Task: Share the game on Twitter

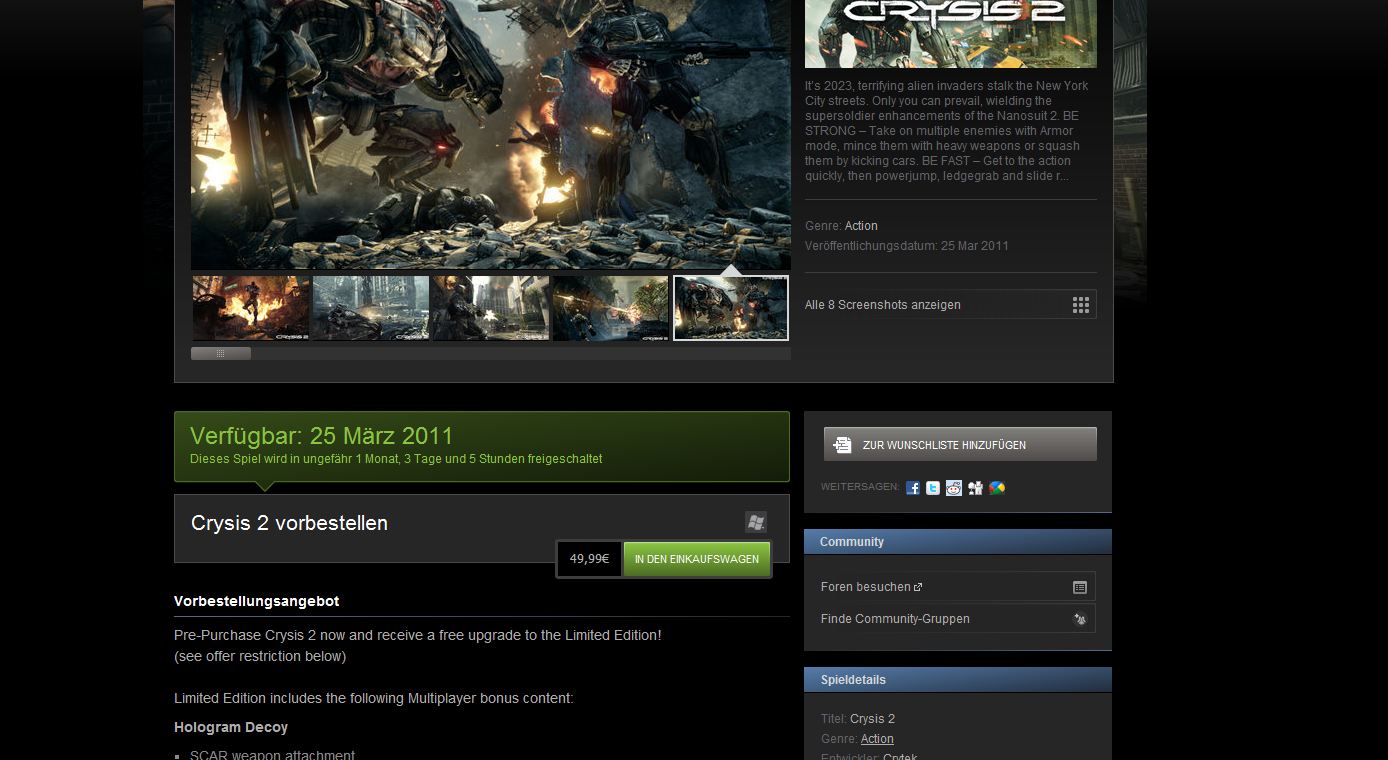Action: tap(933, 488)
